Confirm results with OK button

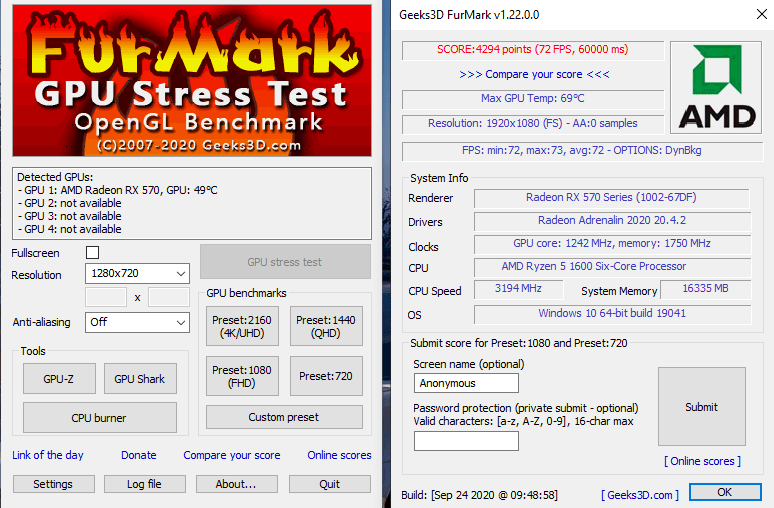(725, 492)
